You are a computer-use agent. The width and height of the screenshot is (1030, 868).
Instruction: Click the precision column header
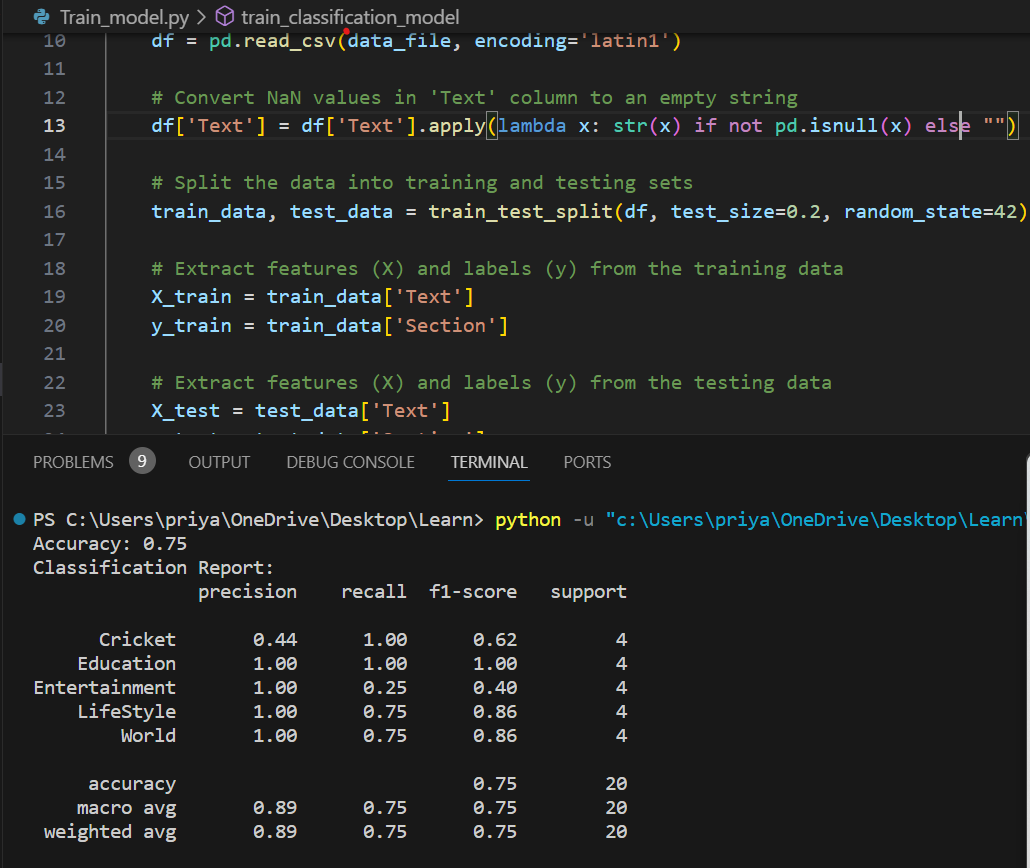pos(247,592)
